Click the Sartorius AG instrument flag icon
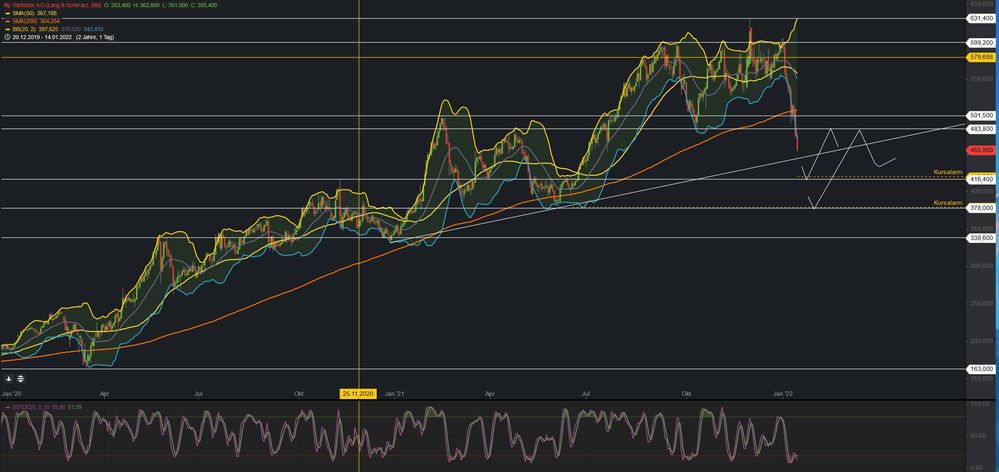Image resolution: width=999 pixels, height=472 pixels. (x=5, y=5)
